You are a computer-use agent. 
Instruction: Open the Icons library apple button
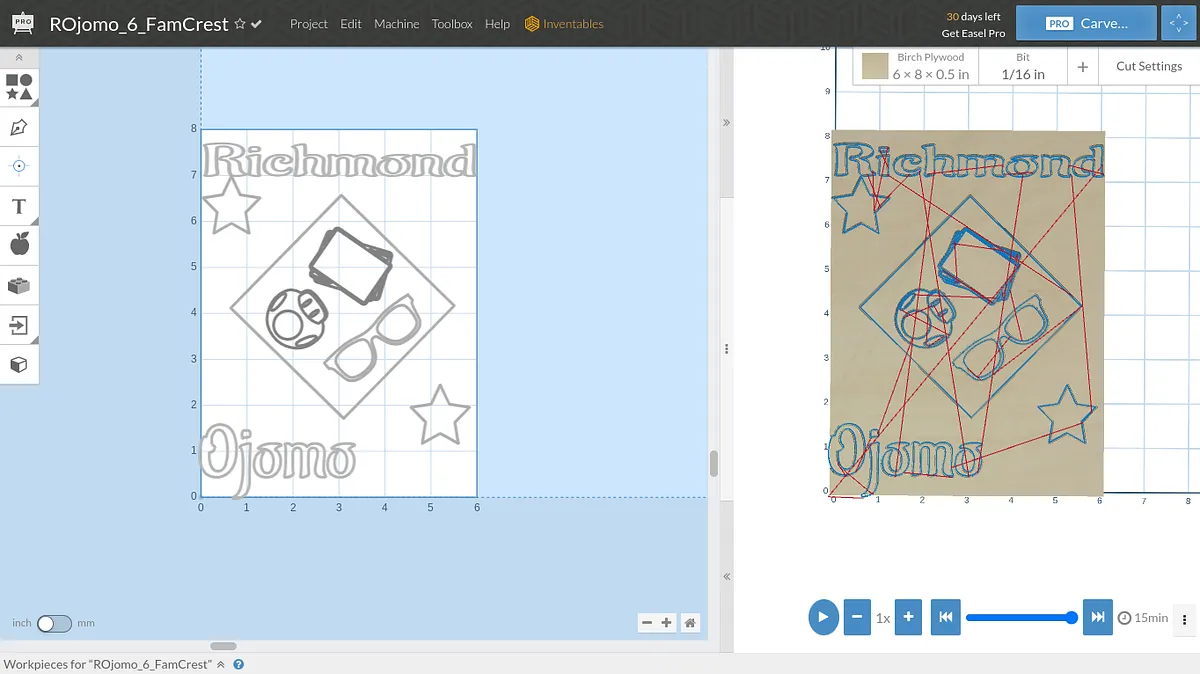[x=19, y=245]
